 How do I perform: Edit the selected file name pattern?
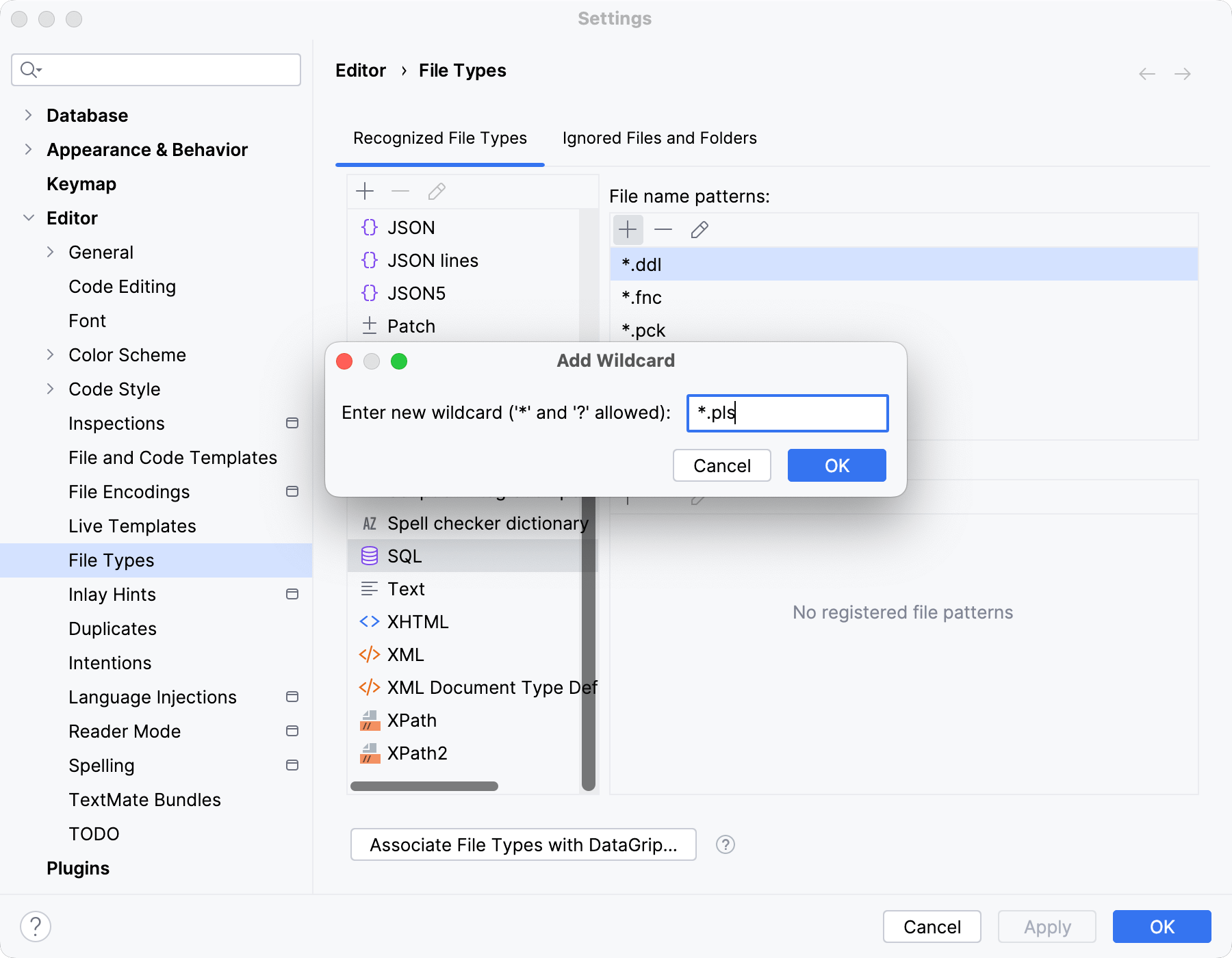[x=699, y=229]
